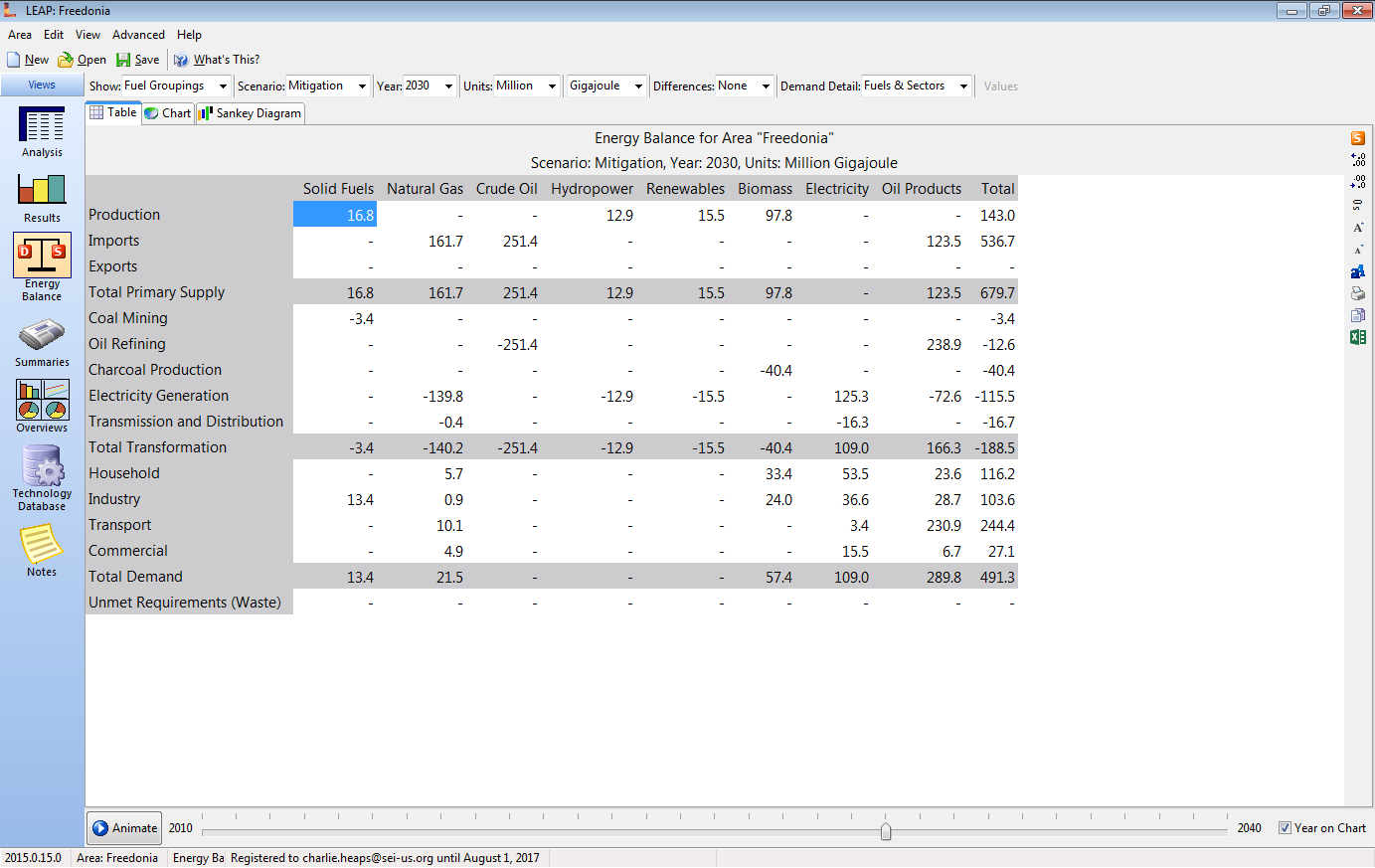Switch to the Sankey Diagram tab
This screenshot has width=1375, height=868.
[251, 113]
